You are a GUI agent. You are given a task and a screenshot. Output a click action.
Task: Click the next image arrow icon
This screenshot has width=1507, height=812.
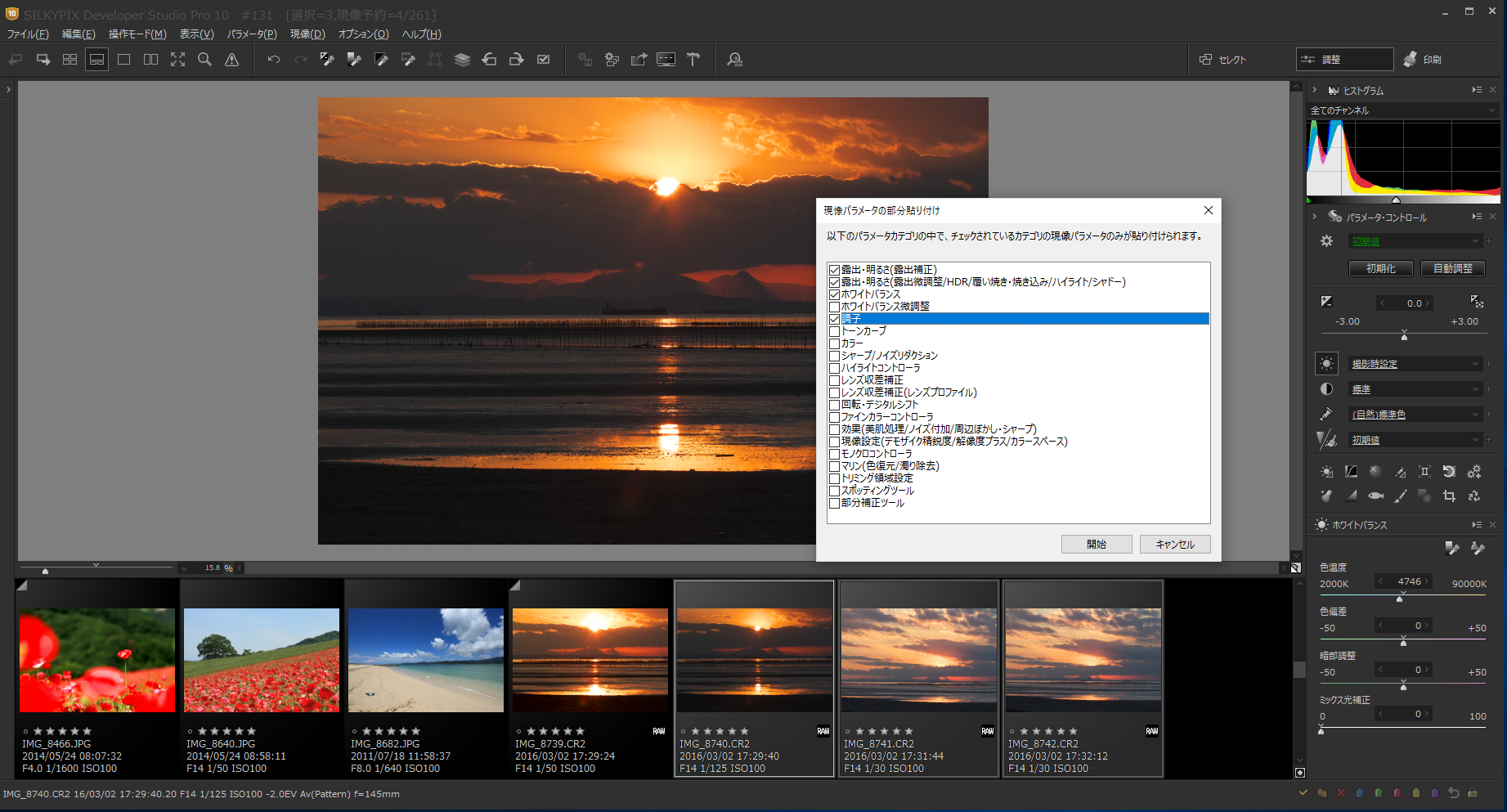tap(43, 60)
